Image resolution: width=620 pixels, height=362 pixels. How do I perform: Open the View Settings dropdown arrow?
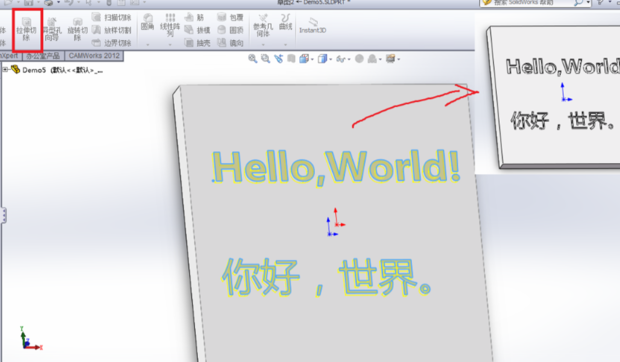click(399, 59)
